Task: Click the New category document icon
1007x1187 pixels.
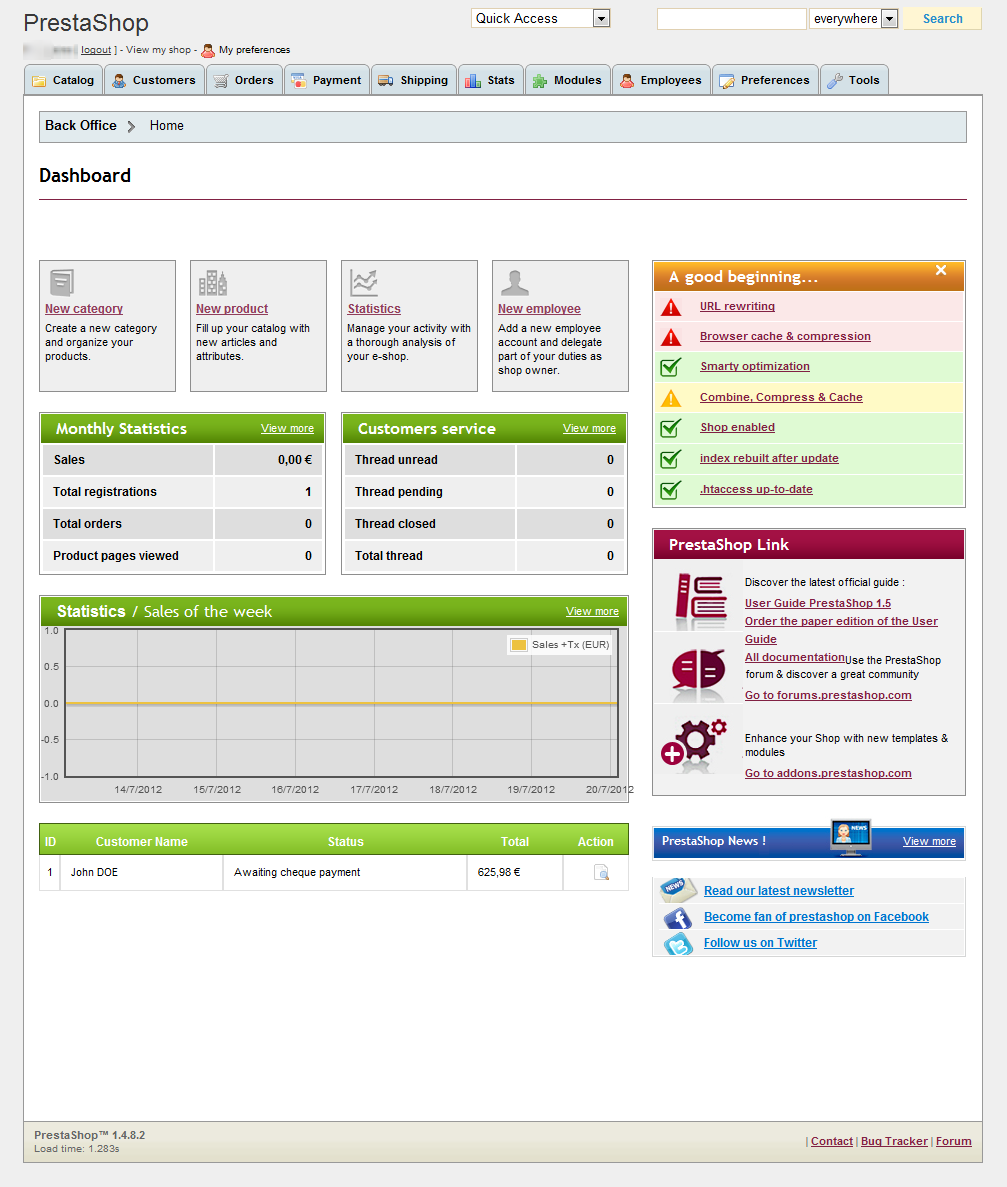Action: 61,282
